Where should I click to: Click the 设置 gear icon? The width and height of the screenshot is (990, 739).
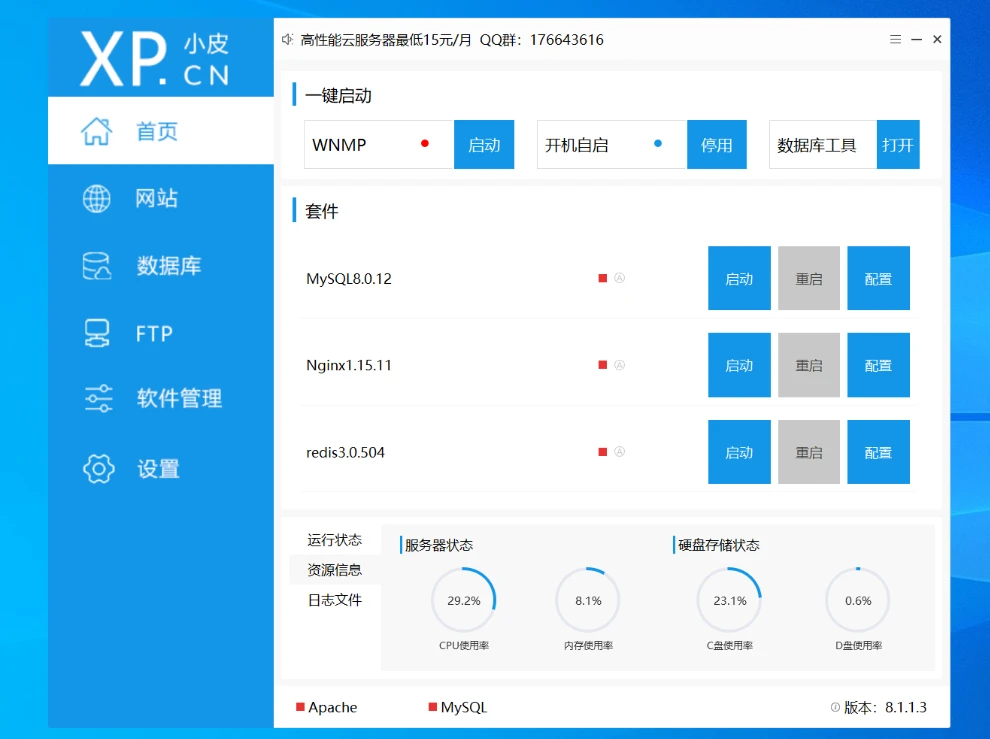pyautogui.click(x=98, y=469)
